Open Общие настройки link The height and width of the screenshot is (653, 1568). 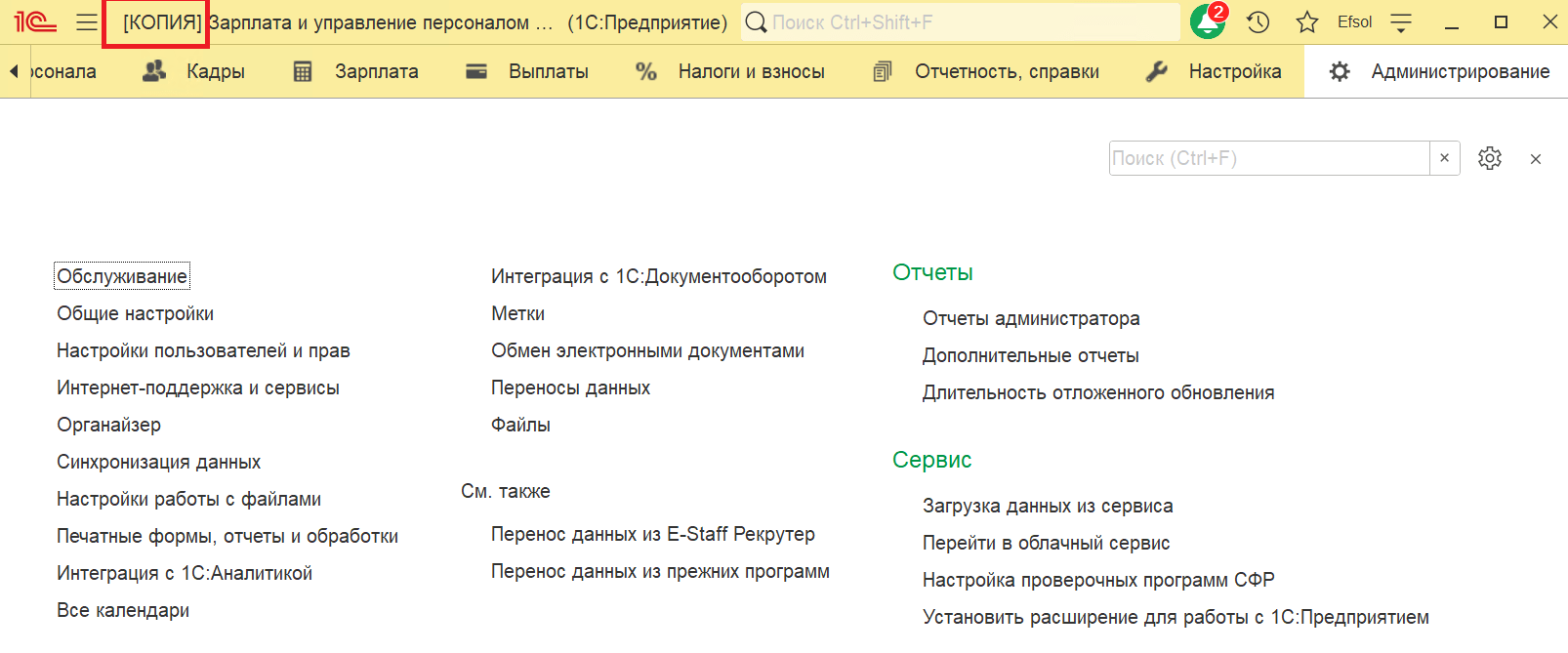[135, 313]
